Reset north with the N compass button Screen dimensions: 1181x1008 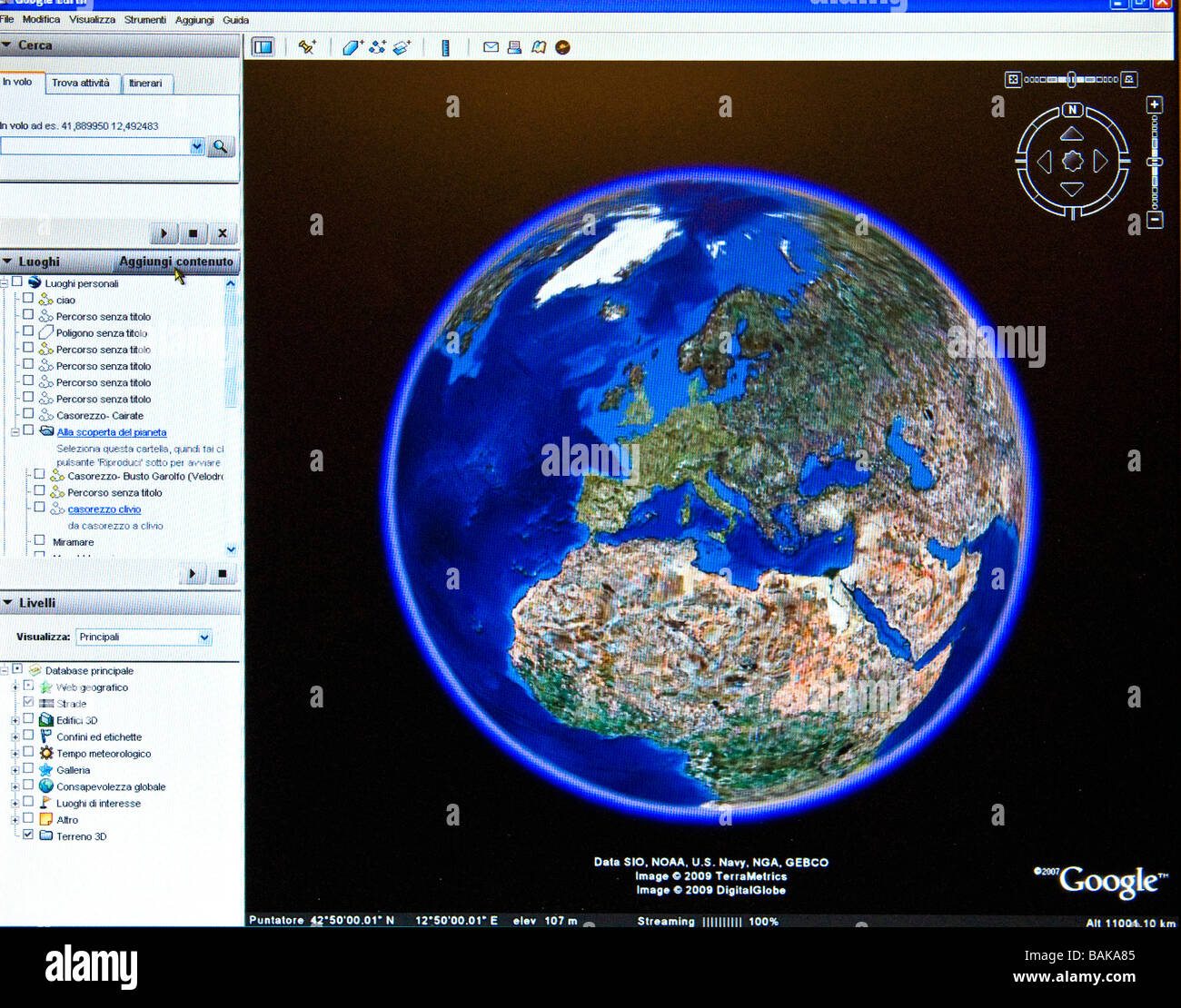pyautogui.click(x=1073, y=110)
